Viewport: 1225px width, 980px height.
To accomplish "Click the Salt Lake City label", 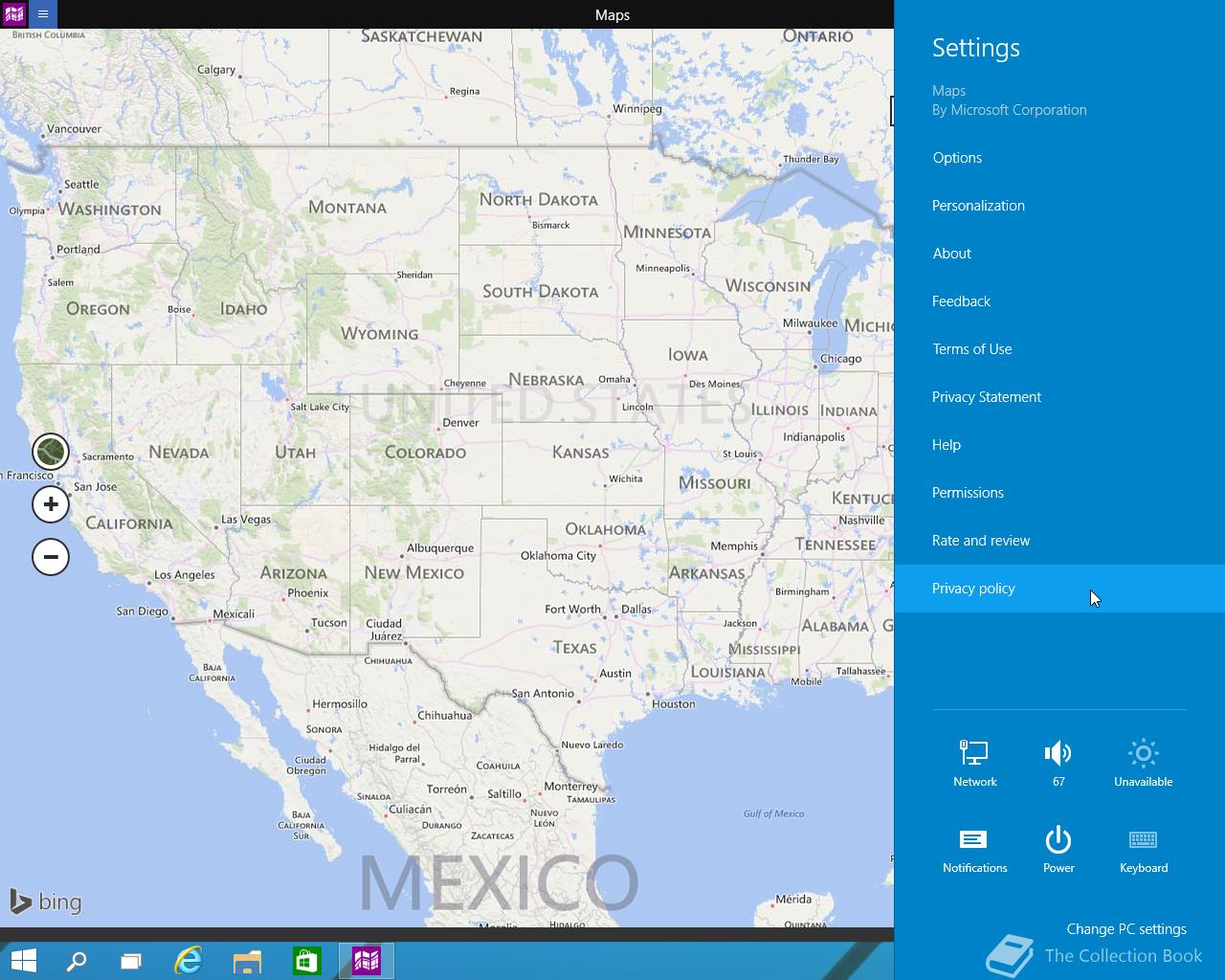I will tap(320, 407).
